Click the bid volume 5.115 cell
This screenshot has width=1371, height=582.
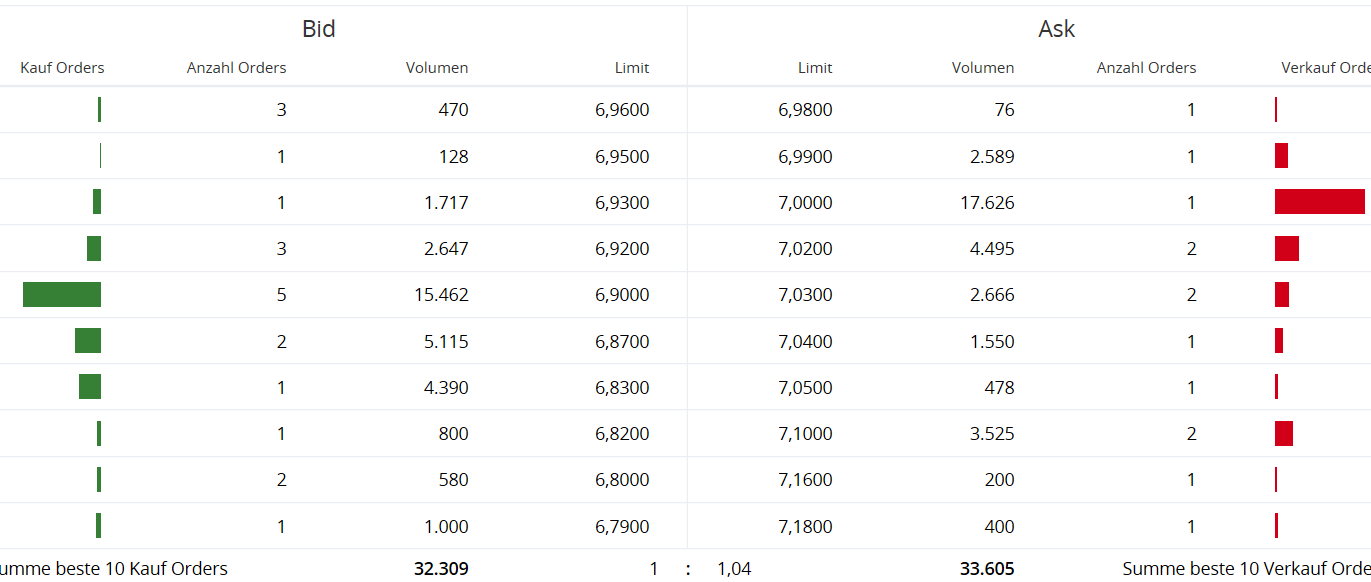click(x=446, y=342)
